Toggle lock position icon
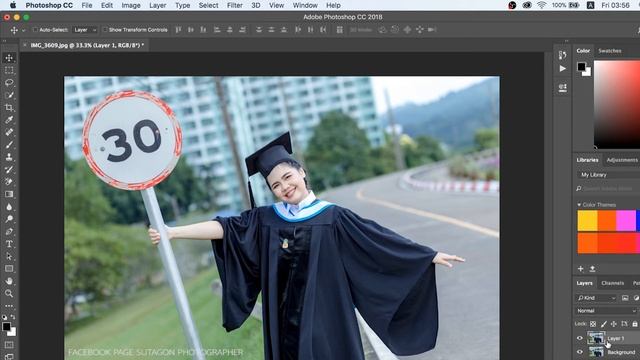640x360 pixels. tap(613, 324)
